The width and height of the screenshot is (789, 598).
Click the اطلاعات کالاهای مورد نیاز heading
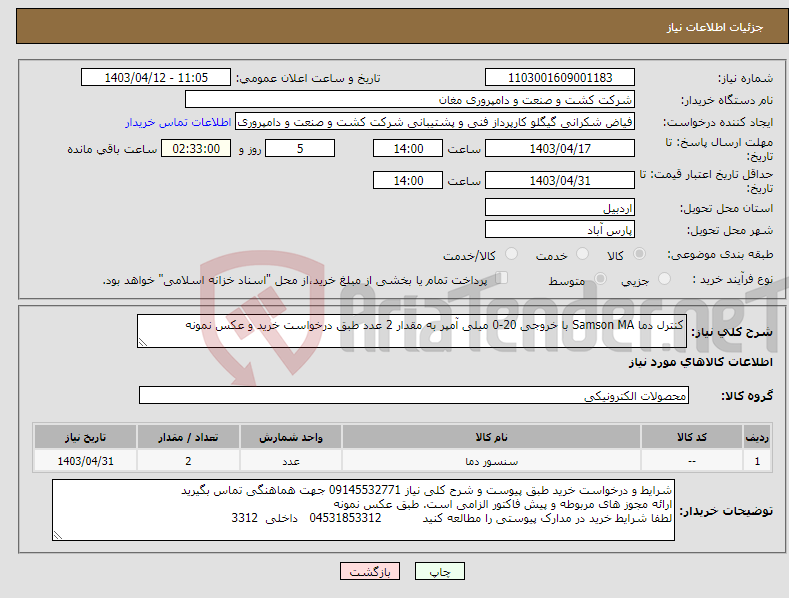click(700, 362)
